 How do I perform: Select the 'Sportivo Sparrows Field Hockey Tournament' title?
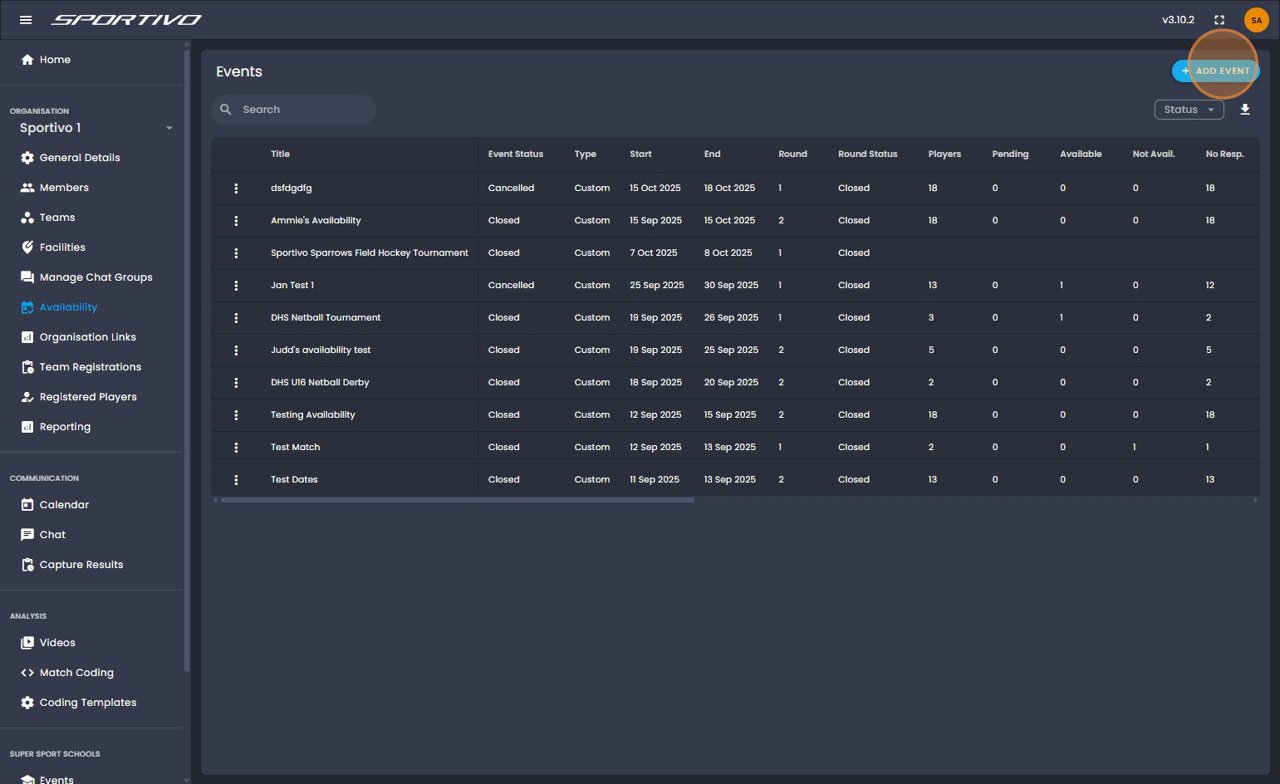tap(369, 253)
